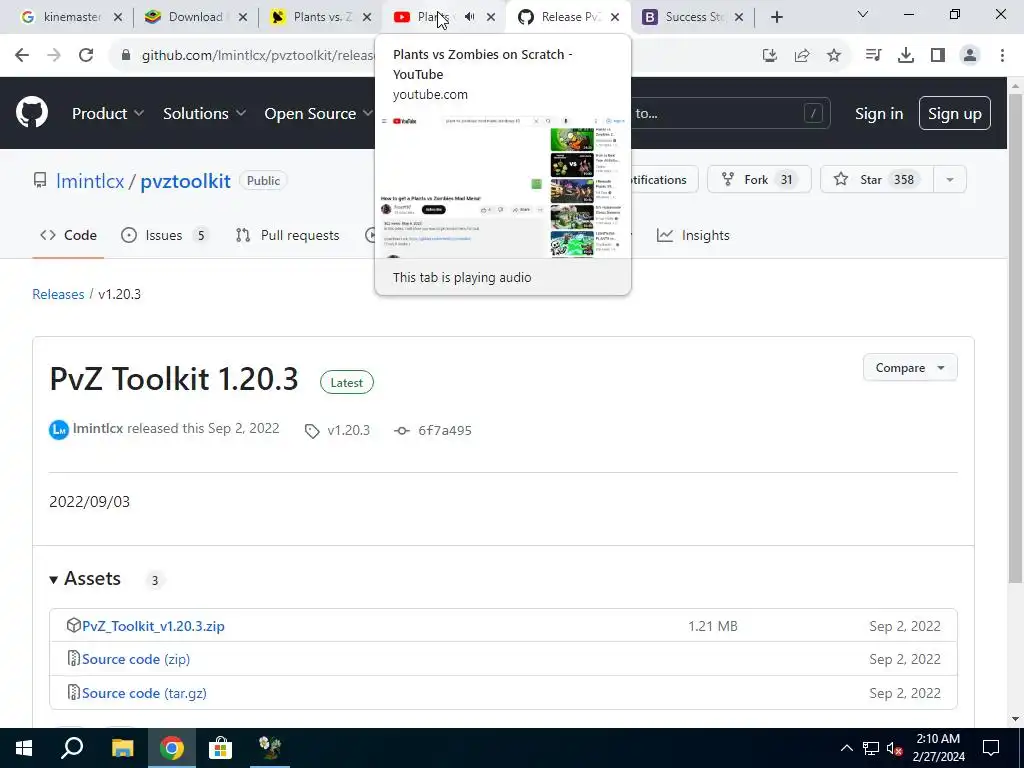The height and width of the screenshot is (768, 1024).
Task: Open the media control icon in toolbar
Action: coord(873,56)
